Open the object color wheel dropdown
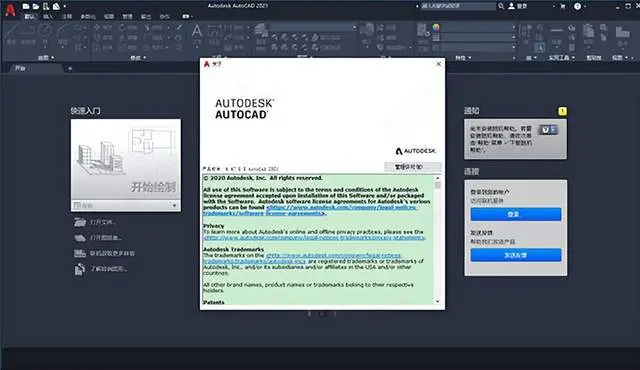The width and height of the screenshot is (640, 370). [436, 28]
